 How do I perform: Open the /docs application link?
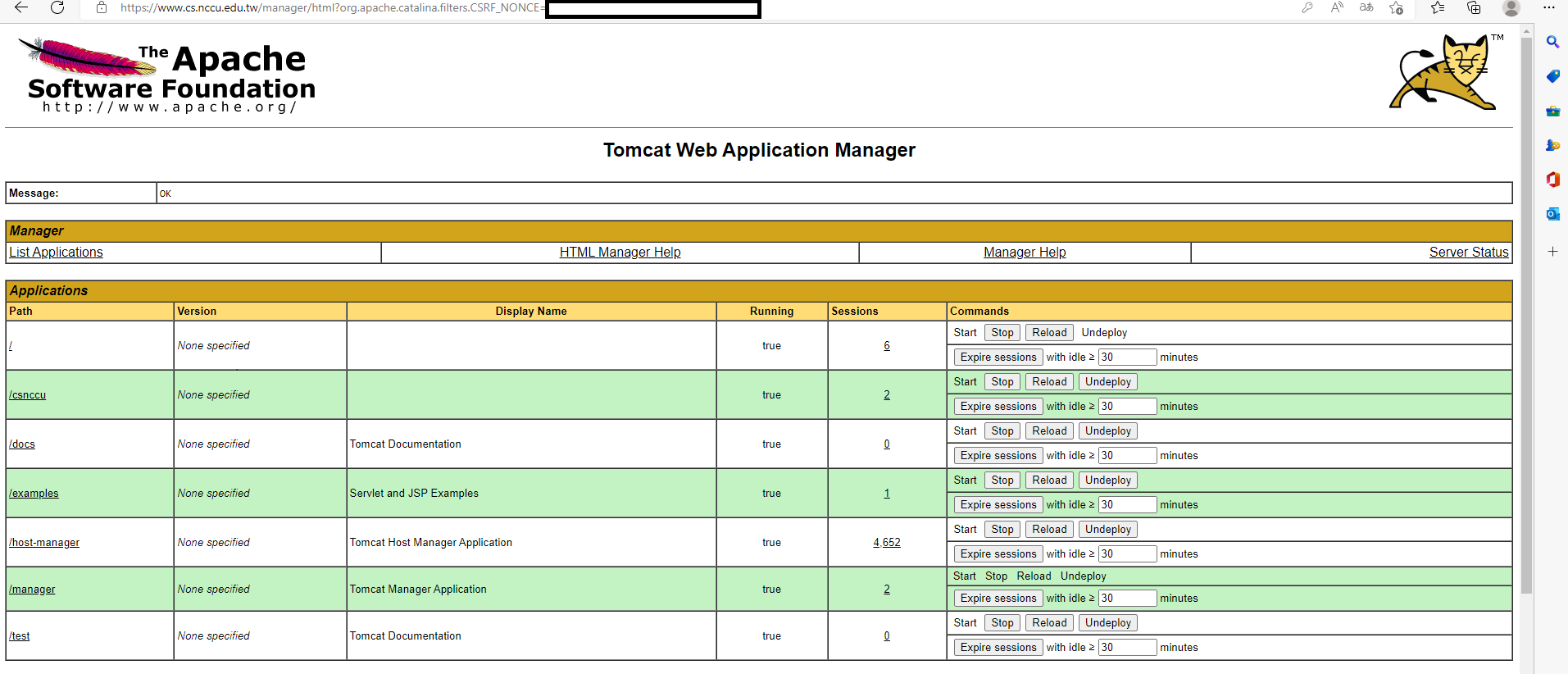pos(22,444)
